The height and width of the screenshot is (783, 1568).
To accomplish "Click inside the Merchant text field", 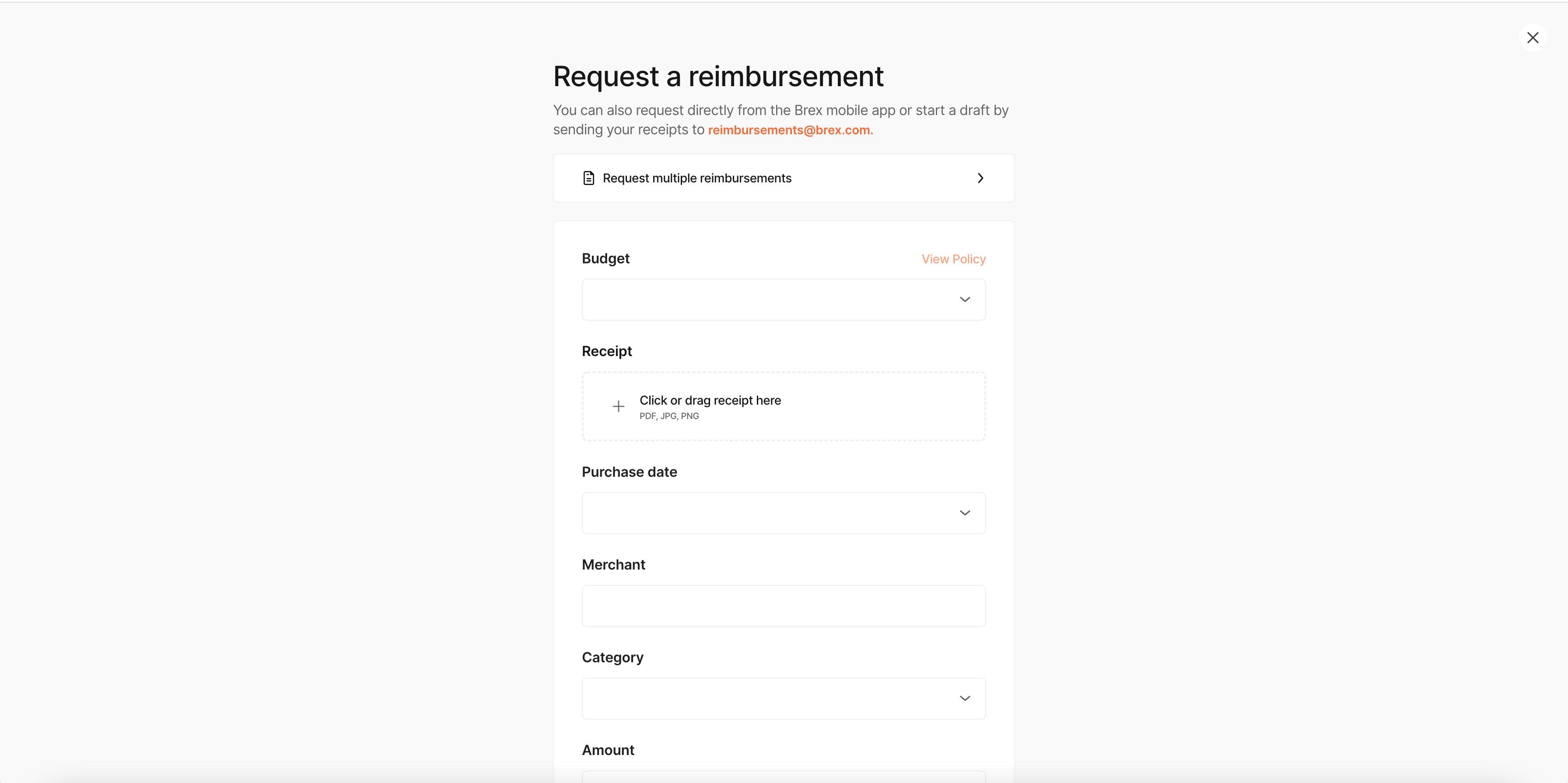I will click(784, 605).
